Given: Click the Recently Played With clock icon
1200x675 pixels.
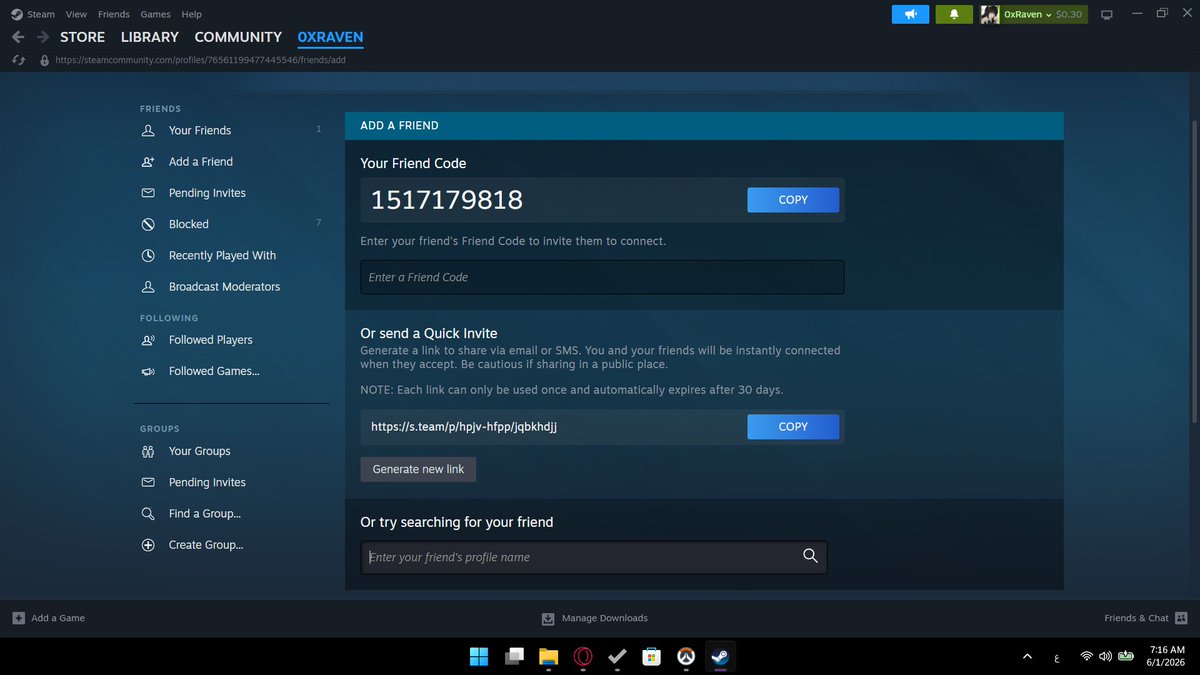Looking at the screenshot, I should tap(148, 255).
